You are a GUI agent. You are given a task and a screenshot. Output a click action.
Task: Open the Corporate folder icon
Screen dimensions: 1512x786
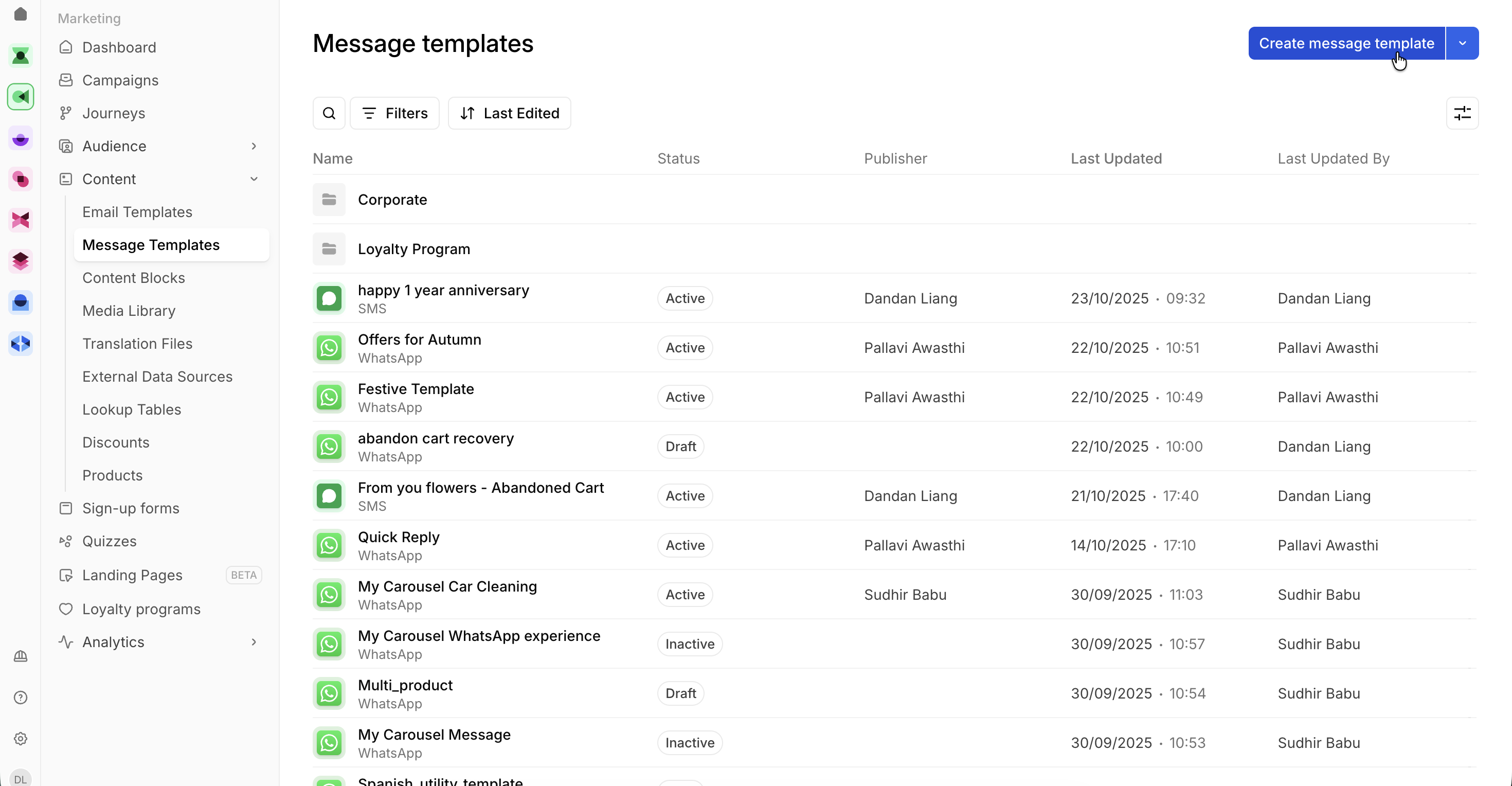point(329,200)
